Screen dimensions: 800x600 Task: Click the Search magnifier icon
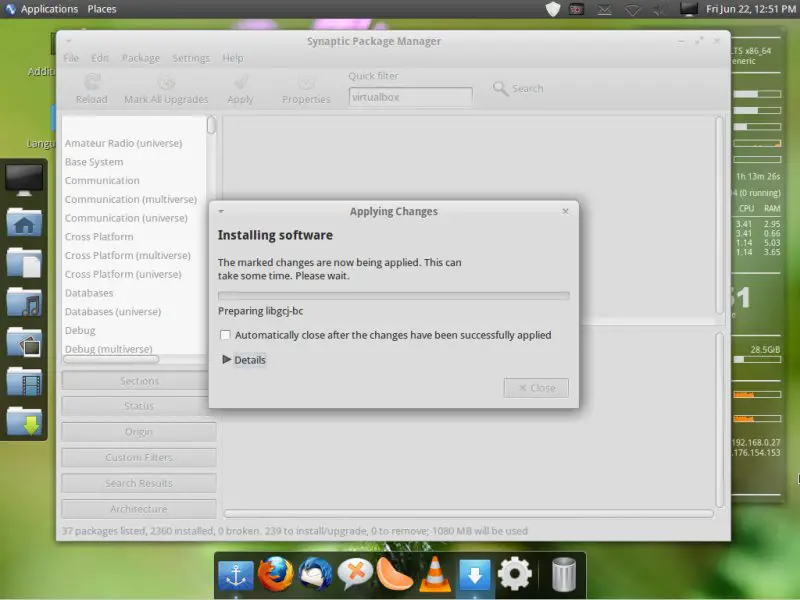tap(501, 88)
